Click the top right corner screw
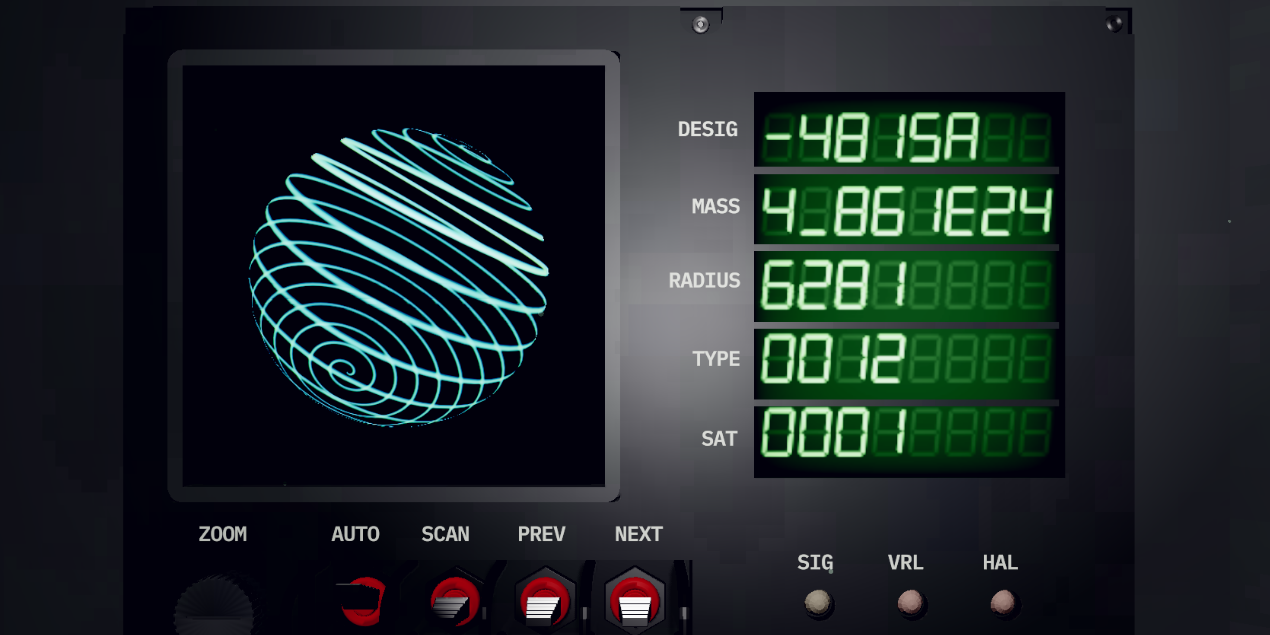The image size is (1270, 635). point(1115,22)
